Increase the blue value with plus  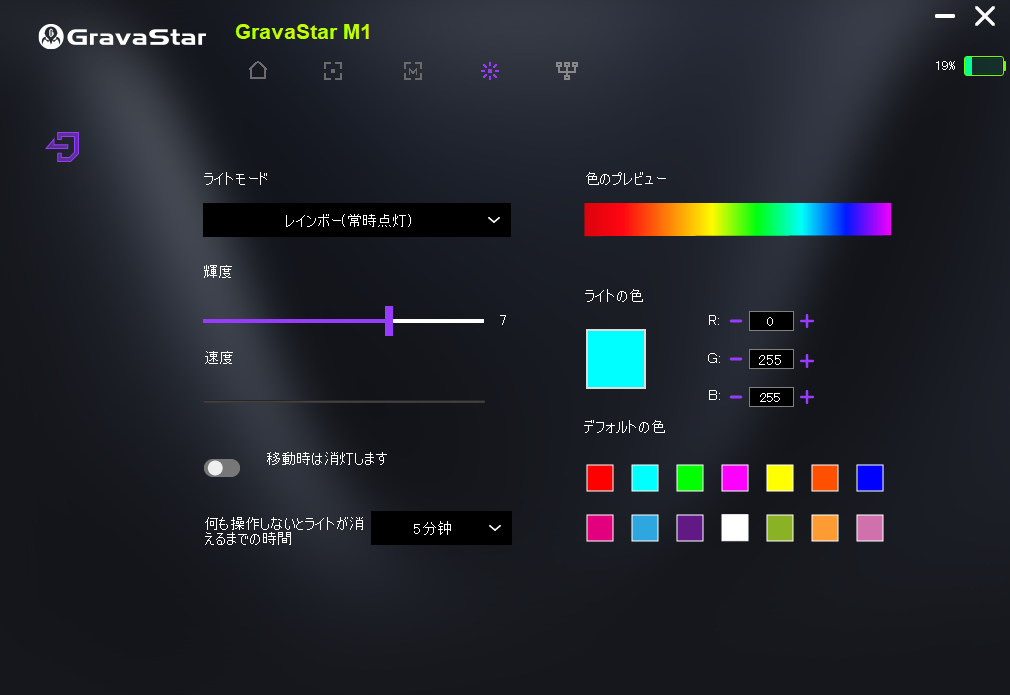(x=807, y=397)
